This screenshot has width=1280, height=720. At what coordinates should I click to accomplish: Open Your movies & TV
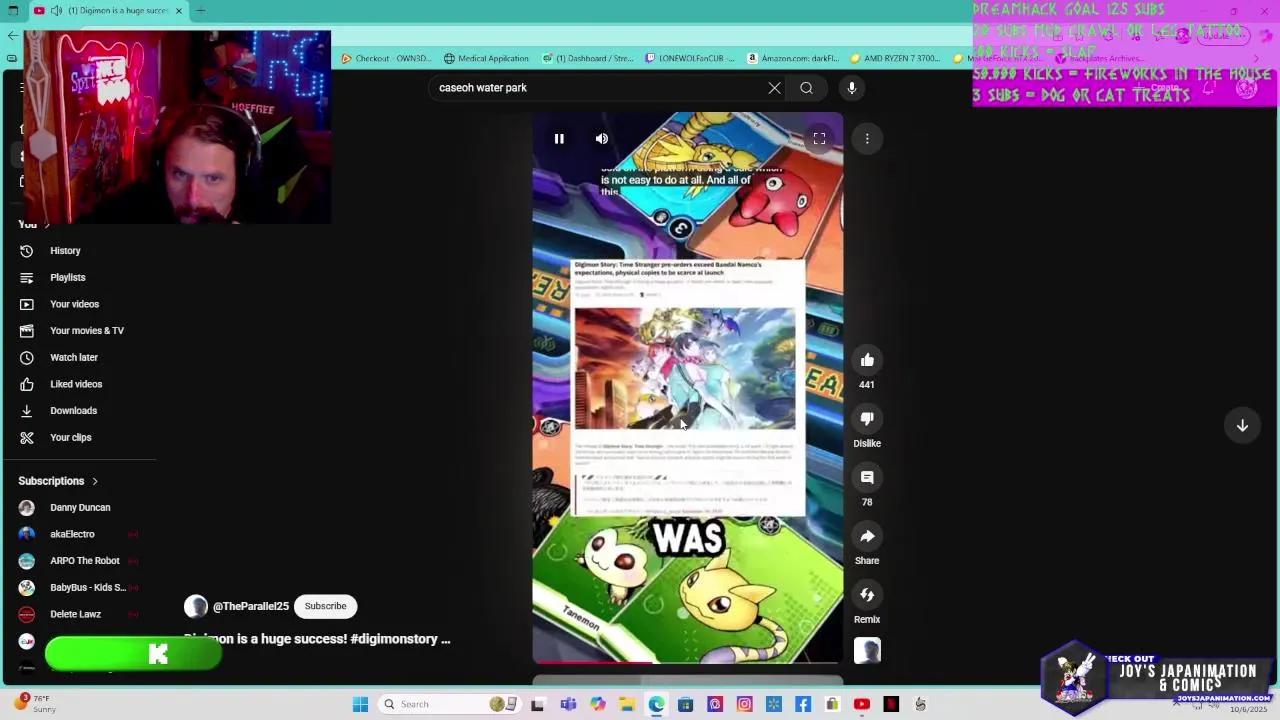[87, 331]
